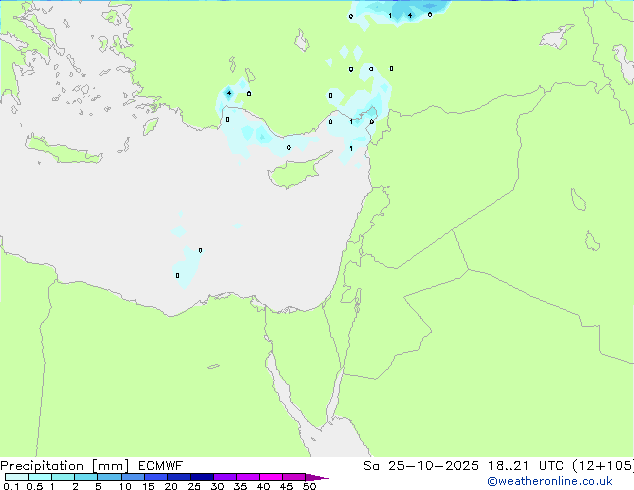Click the 35–40 mm legend swatch
The height and width of the screenshot is (490, 634).
coord(247,477)
